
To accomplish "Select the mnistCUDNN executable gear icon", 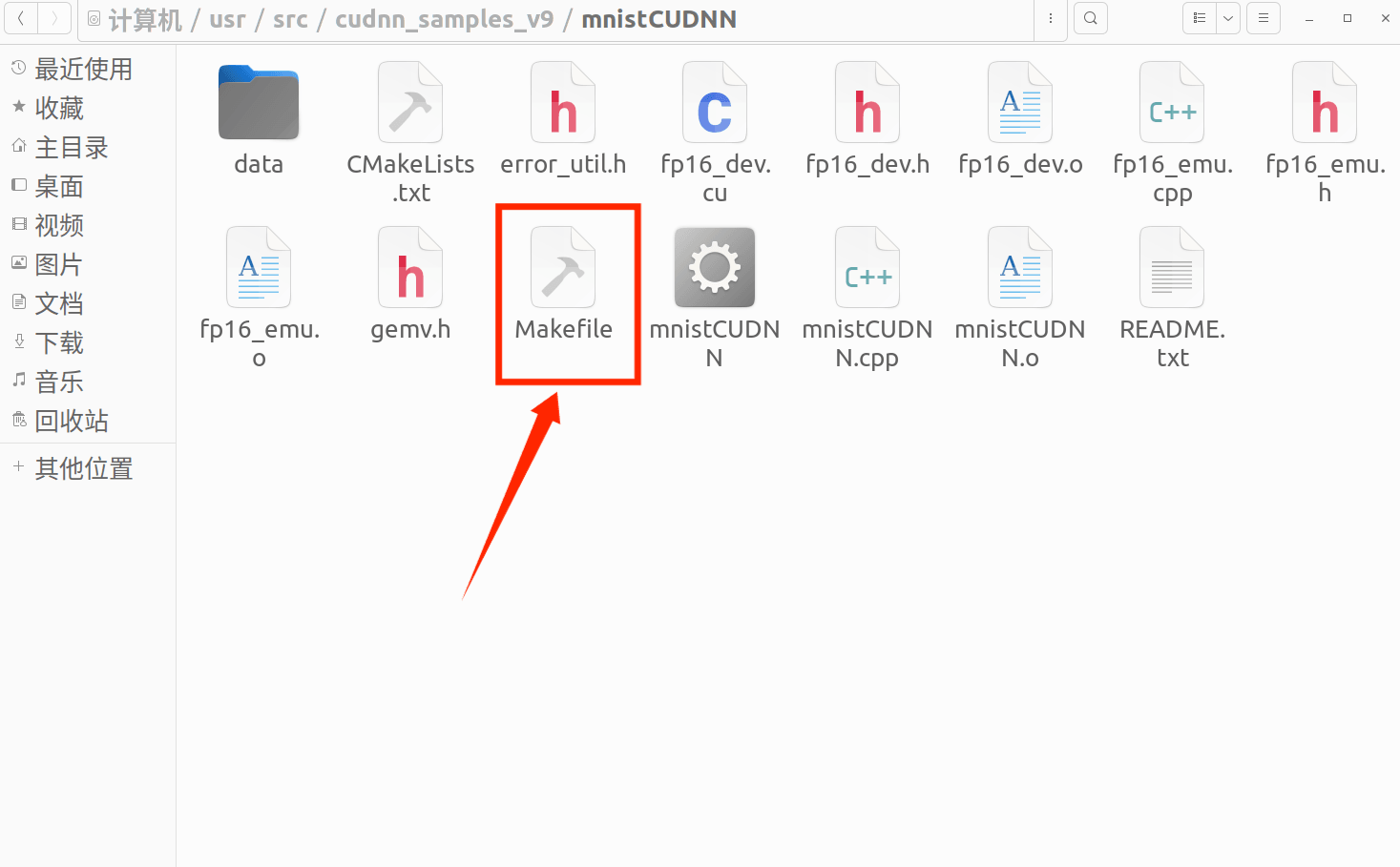I will (715, 267).
